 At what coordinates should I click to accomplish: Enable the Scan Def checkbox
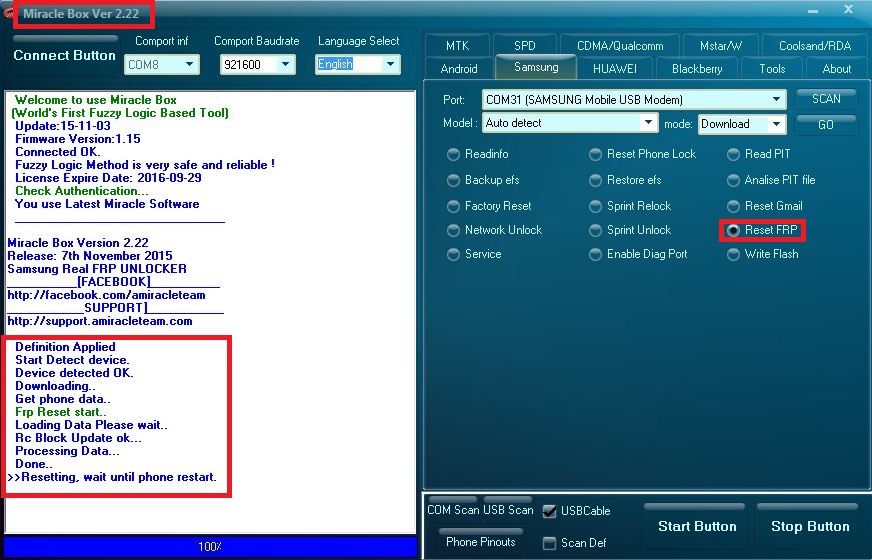click(549, 543)
